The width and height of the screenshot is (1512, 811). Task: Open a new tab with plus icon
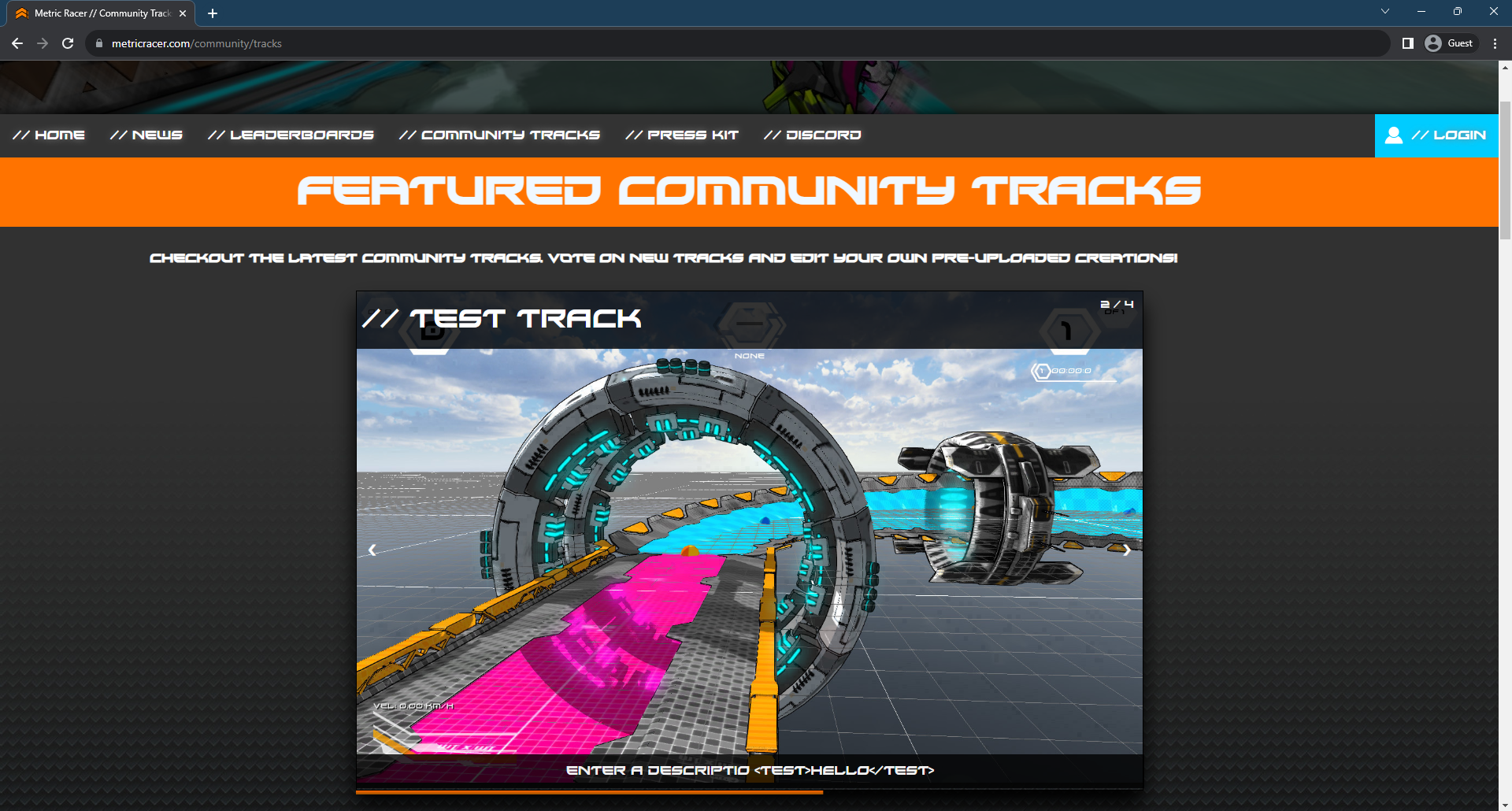[213, 13]
